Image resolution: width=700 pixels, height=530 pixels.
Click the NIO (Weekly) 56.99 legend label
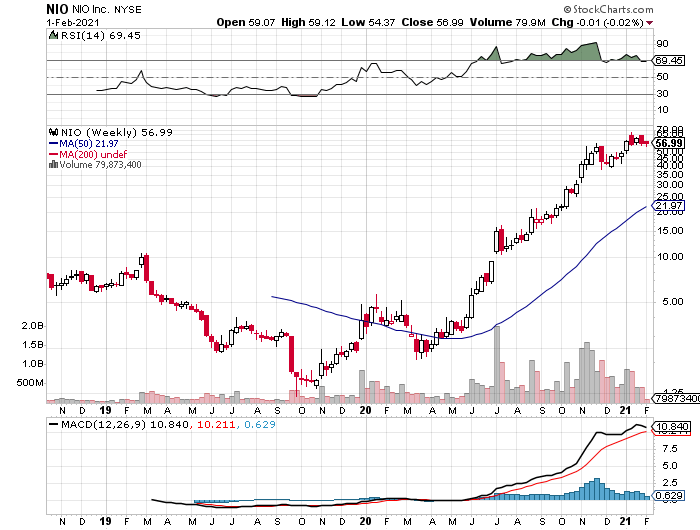pyautogui.click(x=117, y=133)
